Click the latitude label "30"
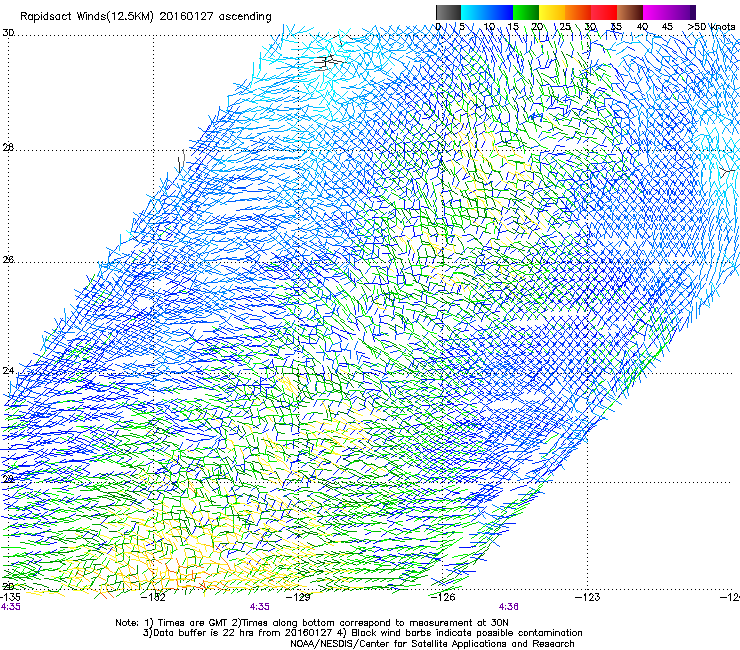This screenshot has width=740, height=650. click(x=8, y=33)
